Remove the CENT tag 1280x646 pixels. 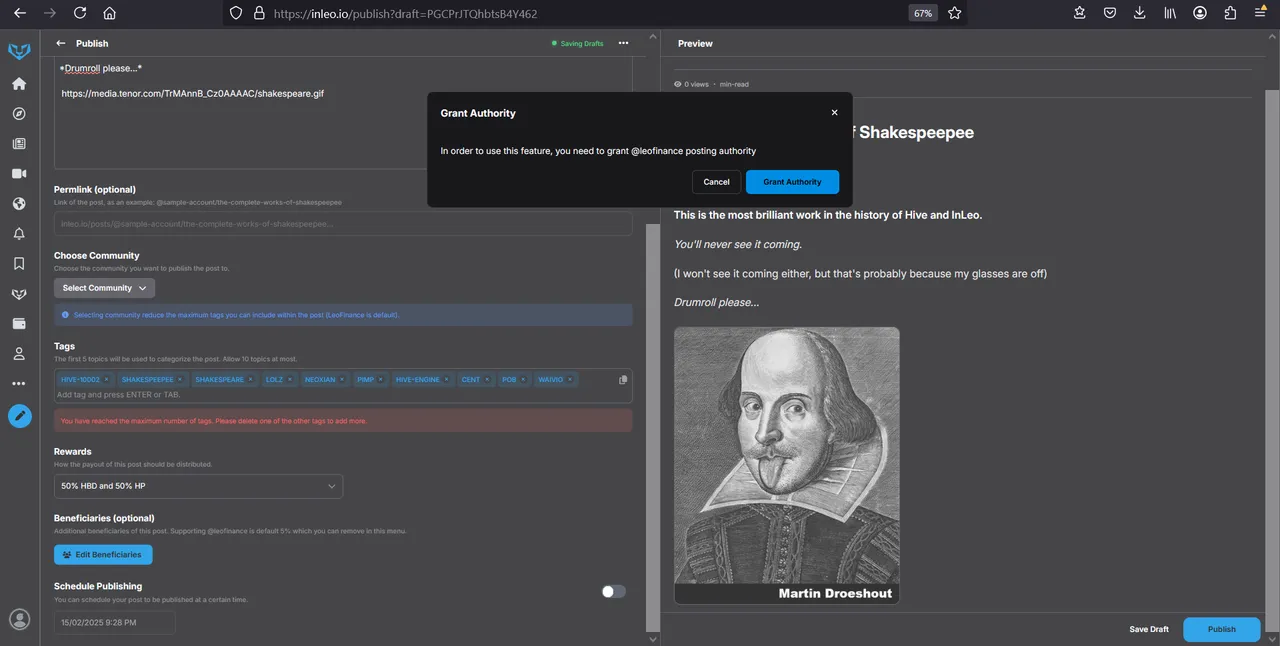pyautogui.click(x=487, y=380)
